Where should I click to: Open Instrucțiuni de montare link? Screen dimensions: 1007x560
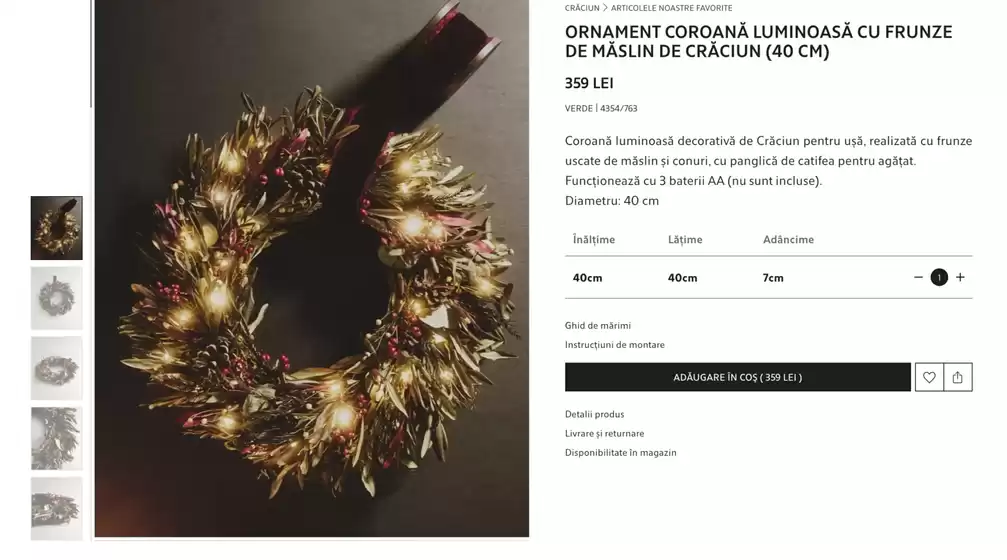pos(615,345)
